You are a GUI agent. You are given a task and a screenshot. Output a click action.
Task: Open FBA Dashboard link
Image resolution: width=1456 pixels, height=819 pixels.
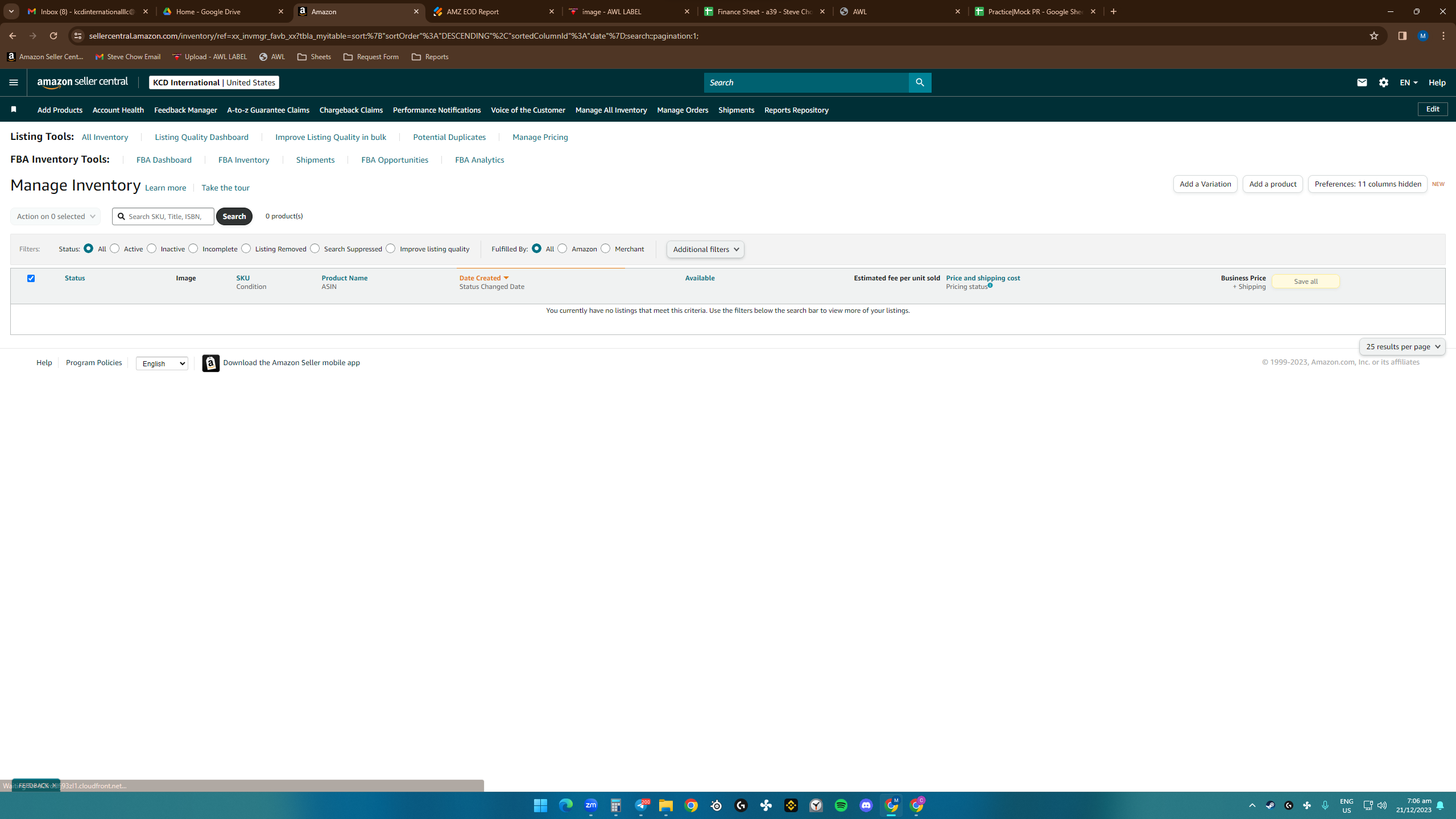point(164,160)
